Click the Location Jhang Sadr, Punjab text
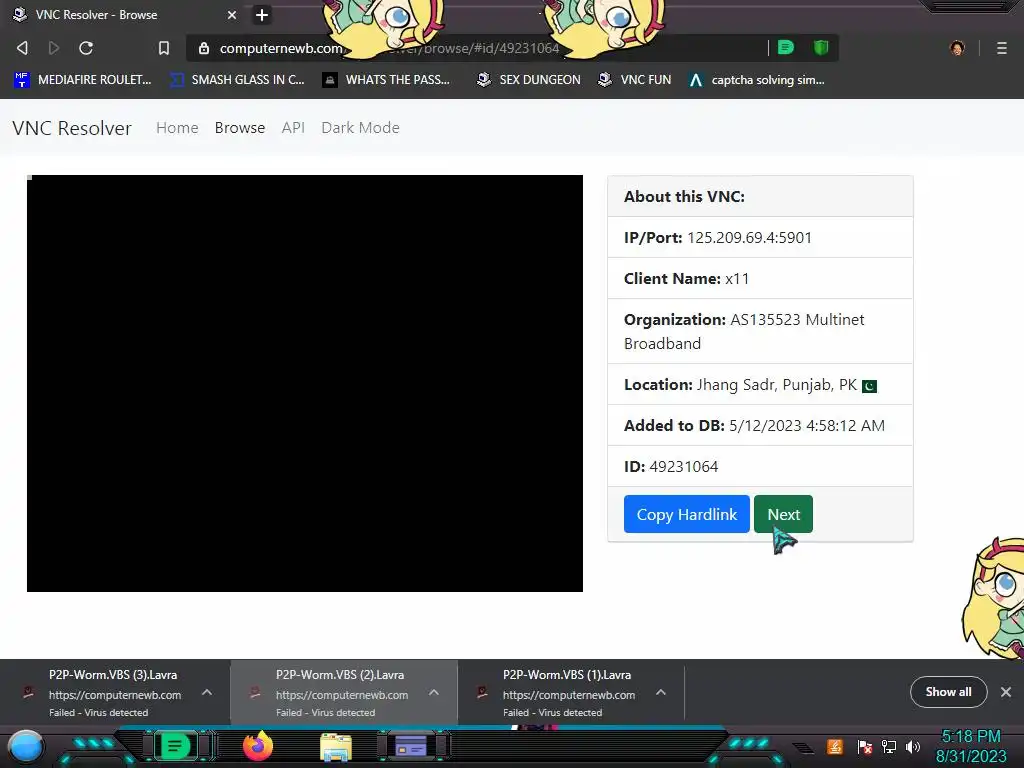The width and height of the screenshot is (1024, 768). (740, 385)
